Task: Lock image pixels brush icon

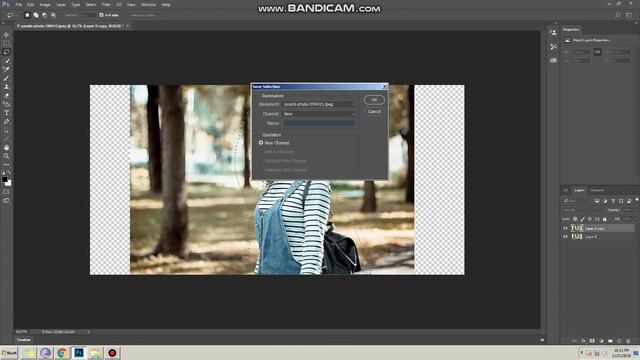Action: click(x=582, y=219)
